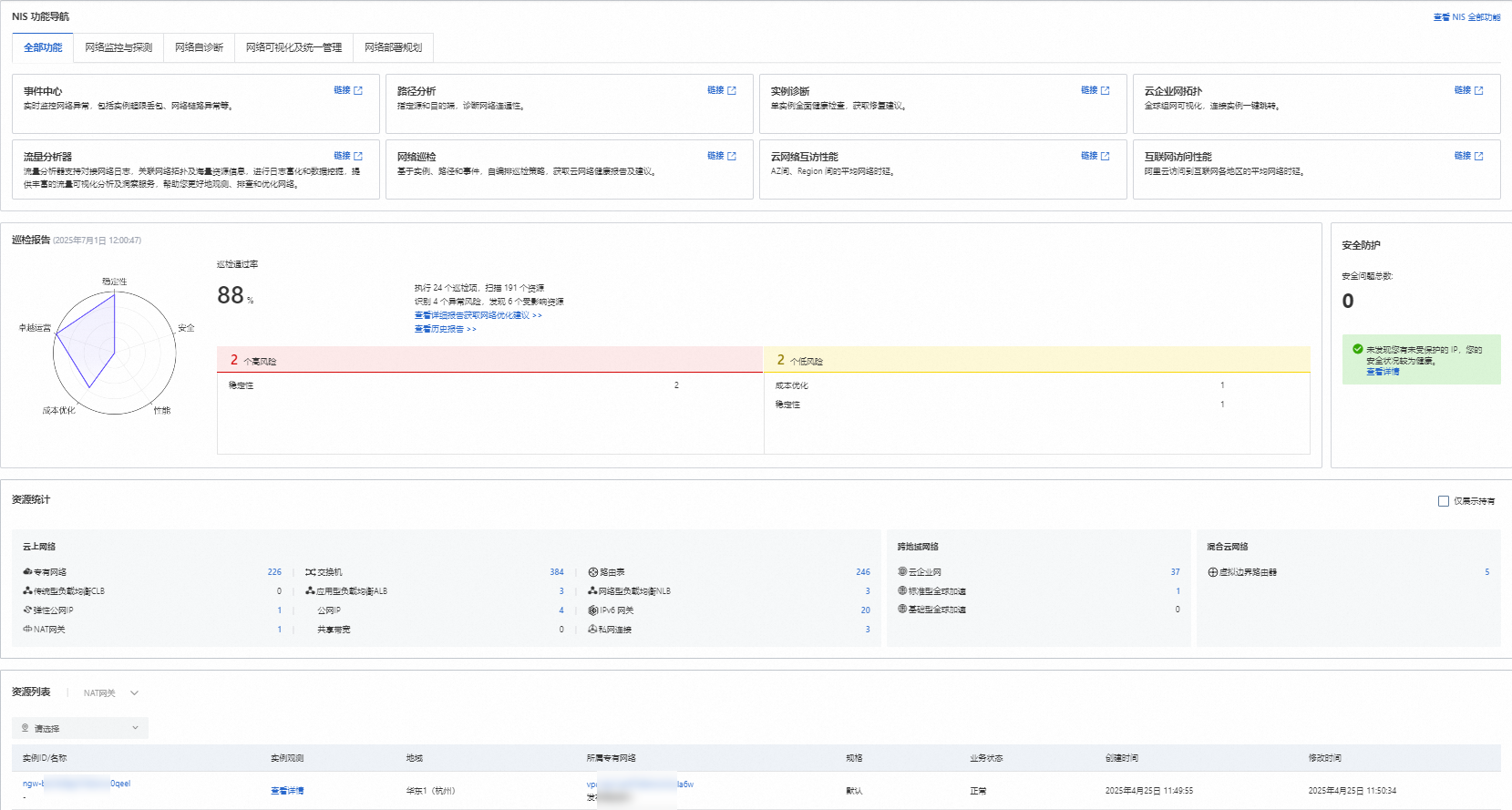Click the 成本优化 row under 个低风险
The image size is (1512, 810).
coord(1037,385)
